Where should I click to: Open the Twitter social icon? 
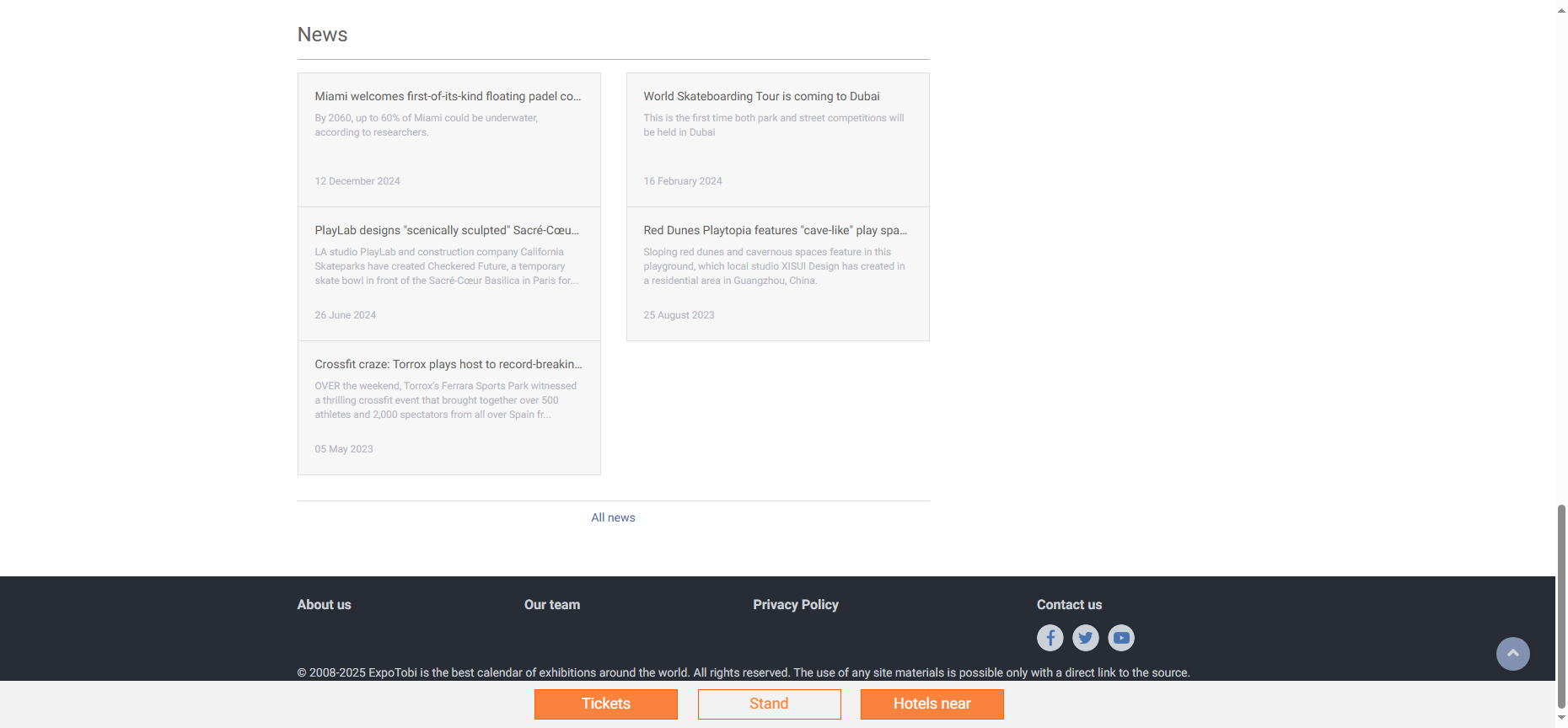click(1085, 638)
